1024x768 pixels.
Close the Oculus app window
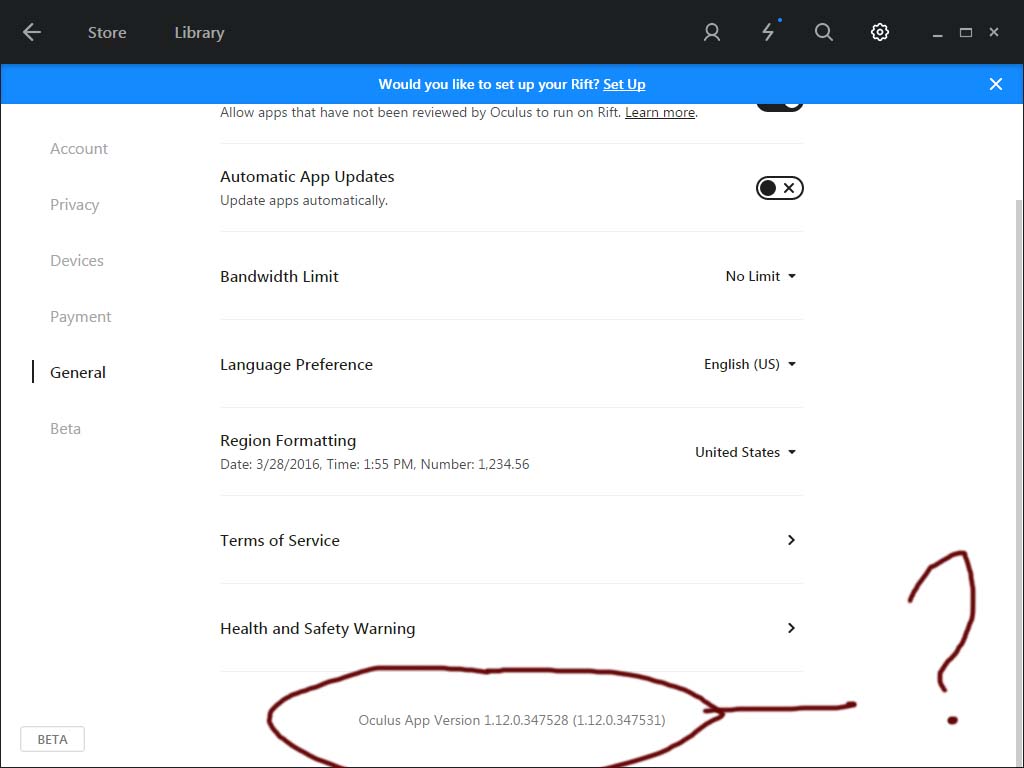click(x=994, y=32)
